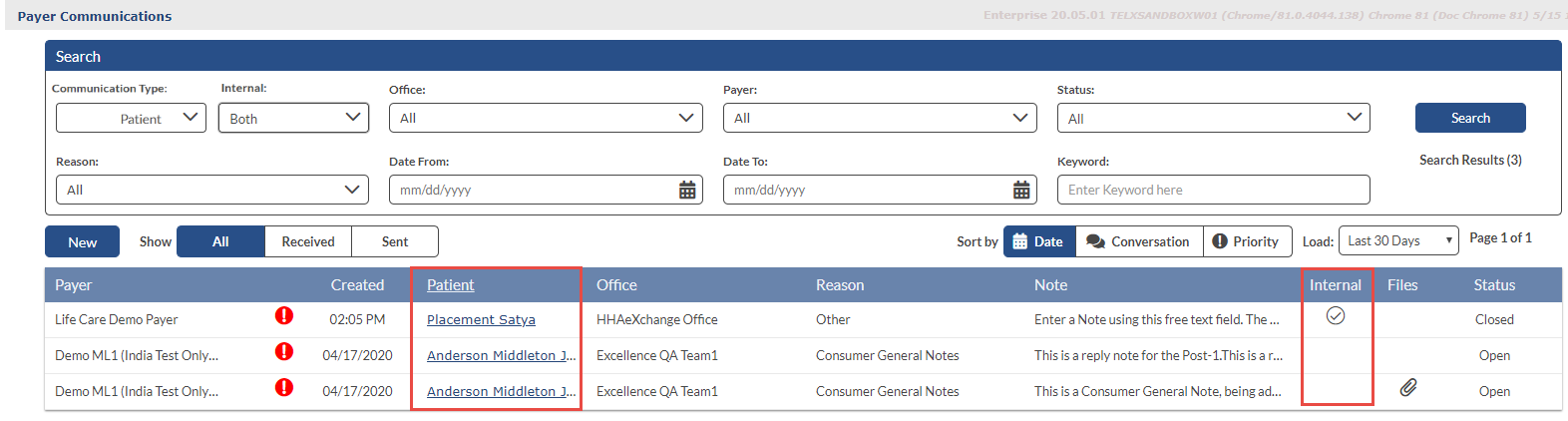Open patient Placement Satya link
1568x421 pixels.
481,319
